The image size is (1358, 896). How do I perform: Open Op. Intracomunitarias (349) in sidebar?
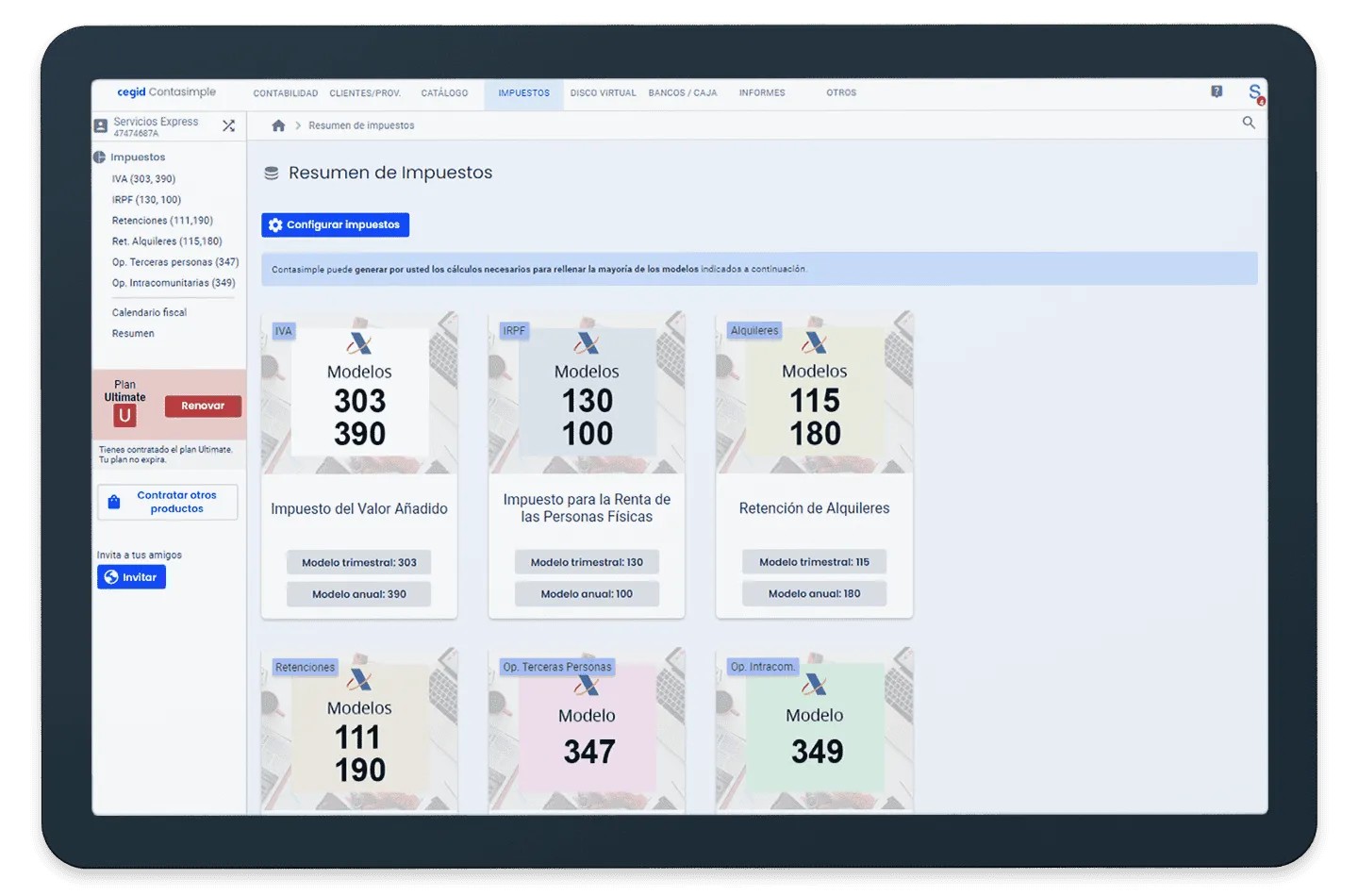click(174, 283)
